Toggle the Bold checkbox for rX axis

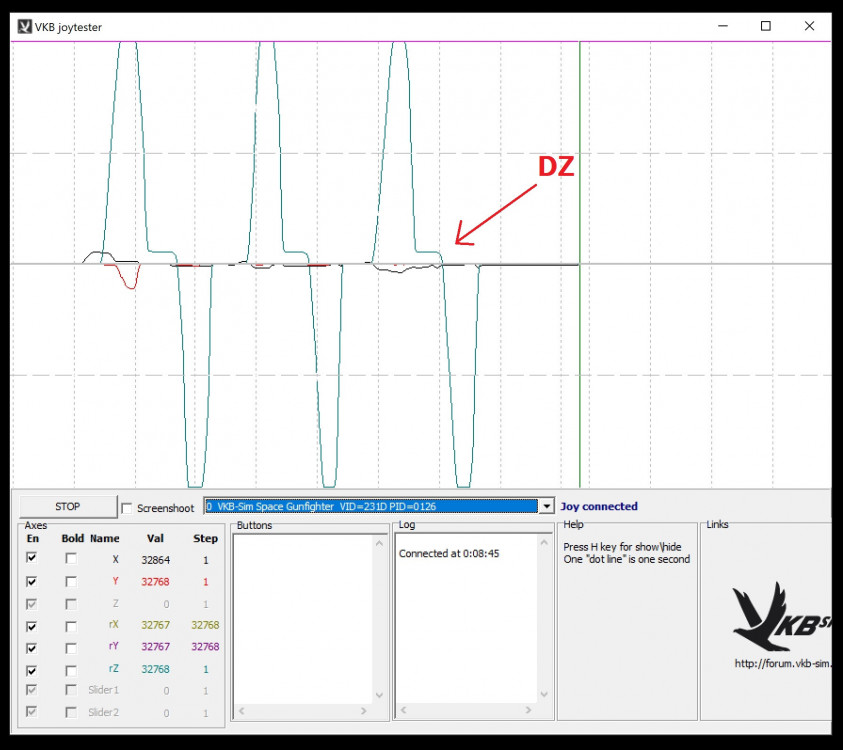tap(71, 626)
